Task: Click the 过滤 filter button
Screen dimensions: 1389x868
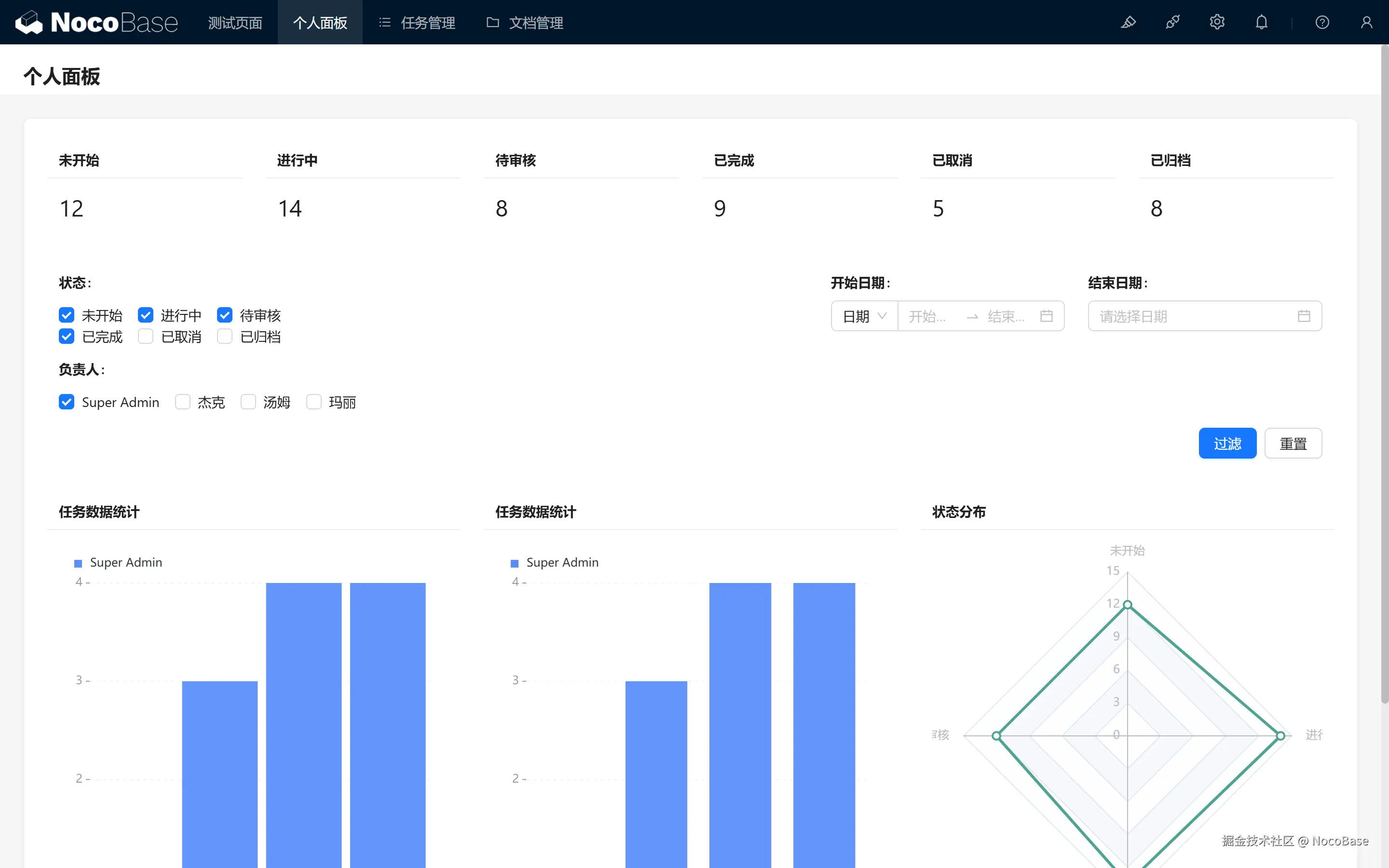Action: (x=1227, y=443)
